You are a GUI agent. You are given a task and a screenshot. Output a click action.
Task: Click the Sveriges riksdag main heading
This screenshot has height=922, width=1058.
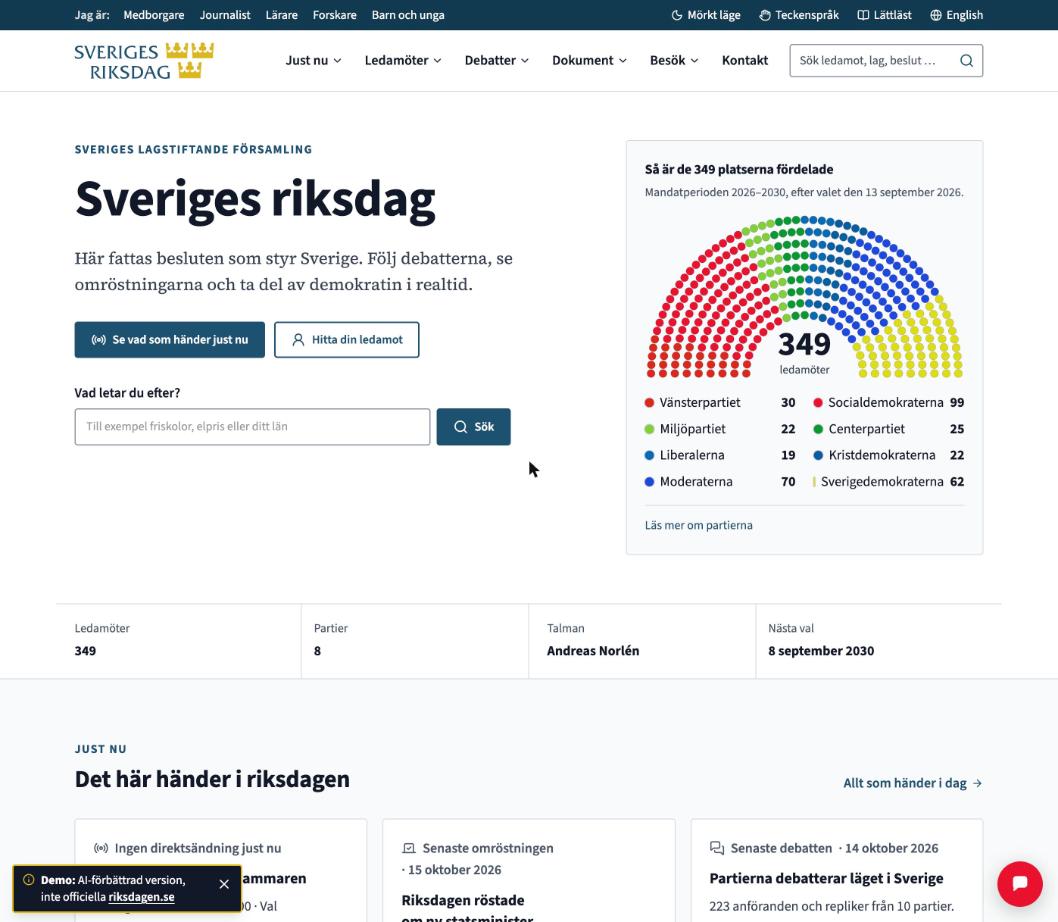point(255,200)
